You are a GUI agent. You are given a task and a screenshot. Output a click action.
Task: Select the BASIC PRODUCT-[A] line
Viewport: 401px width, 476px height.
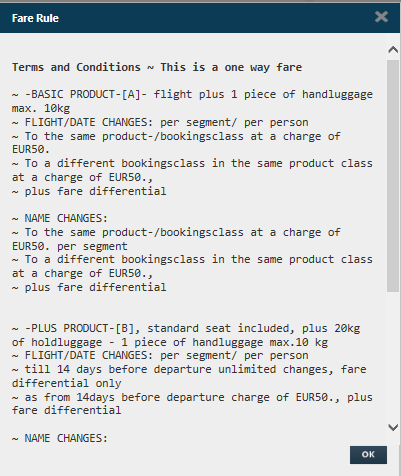pyautogui.click(x=192, y=94)
